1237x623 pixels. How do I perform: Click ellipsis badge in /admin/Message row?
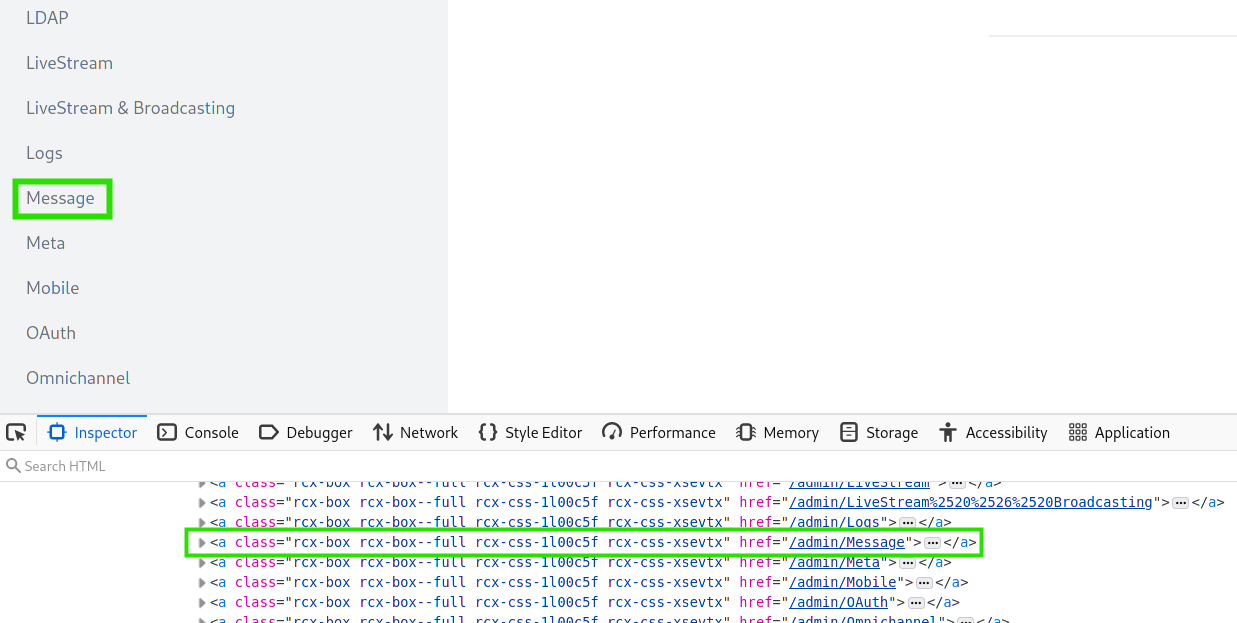coord(932,543)
